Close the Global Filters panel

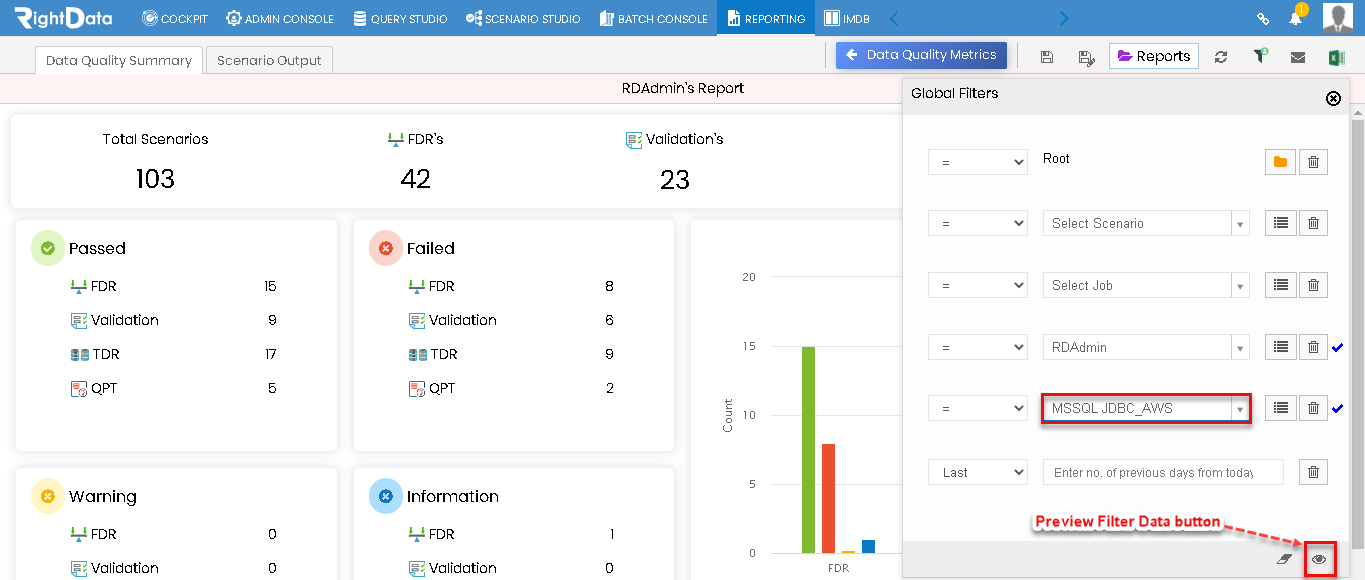(1333, 98)
